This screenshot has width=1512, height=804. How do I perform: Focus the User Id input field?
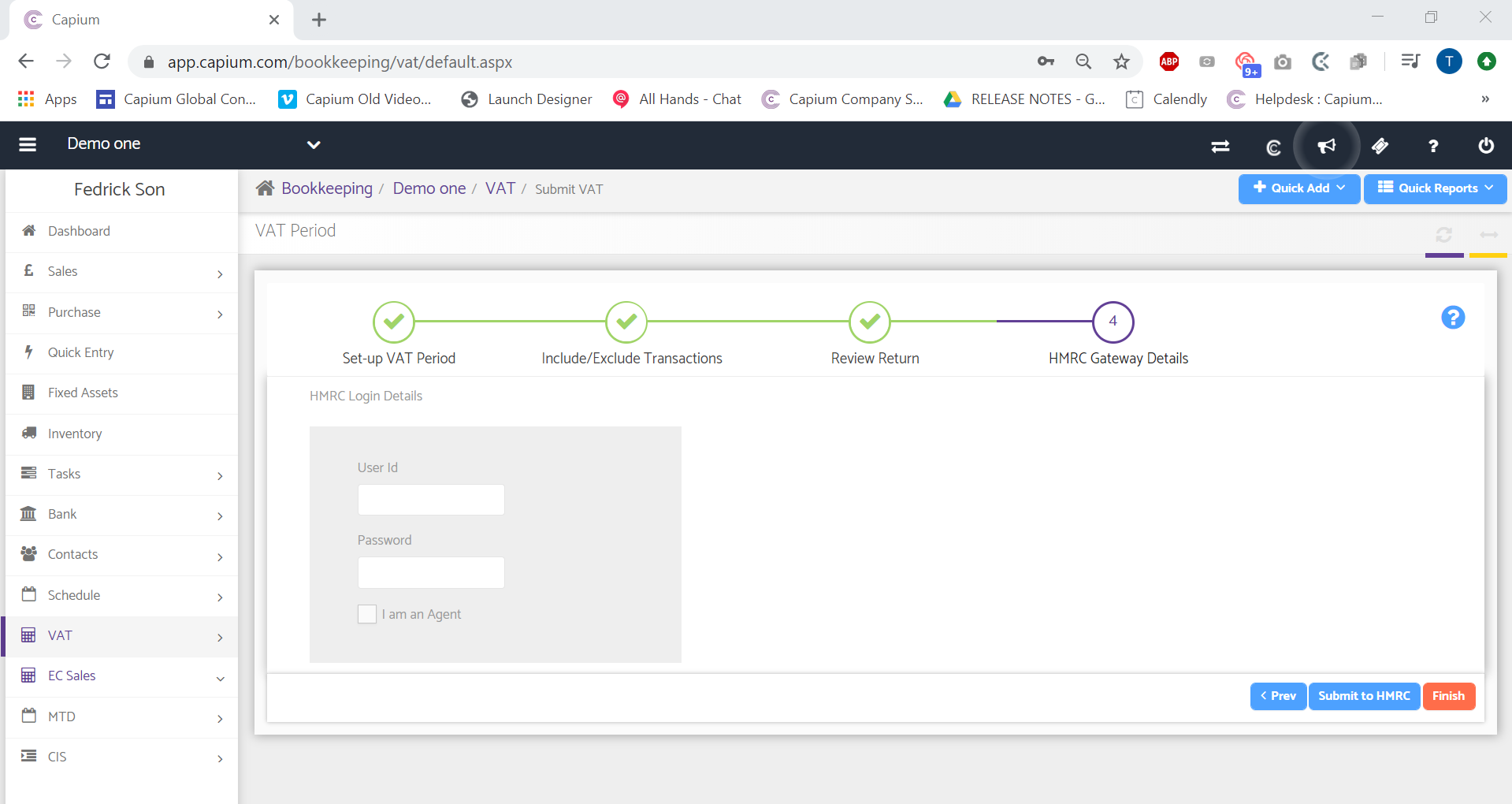point(431,500)
